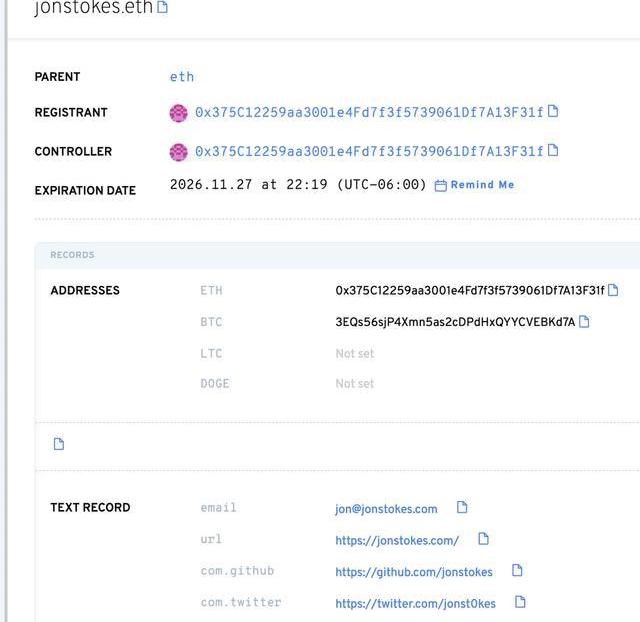This screenshot has height=622, width=640.
Task: Copy the url text record
Action: 483,539
